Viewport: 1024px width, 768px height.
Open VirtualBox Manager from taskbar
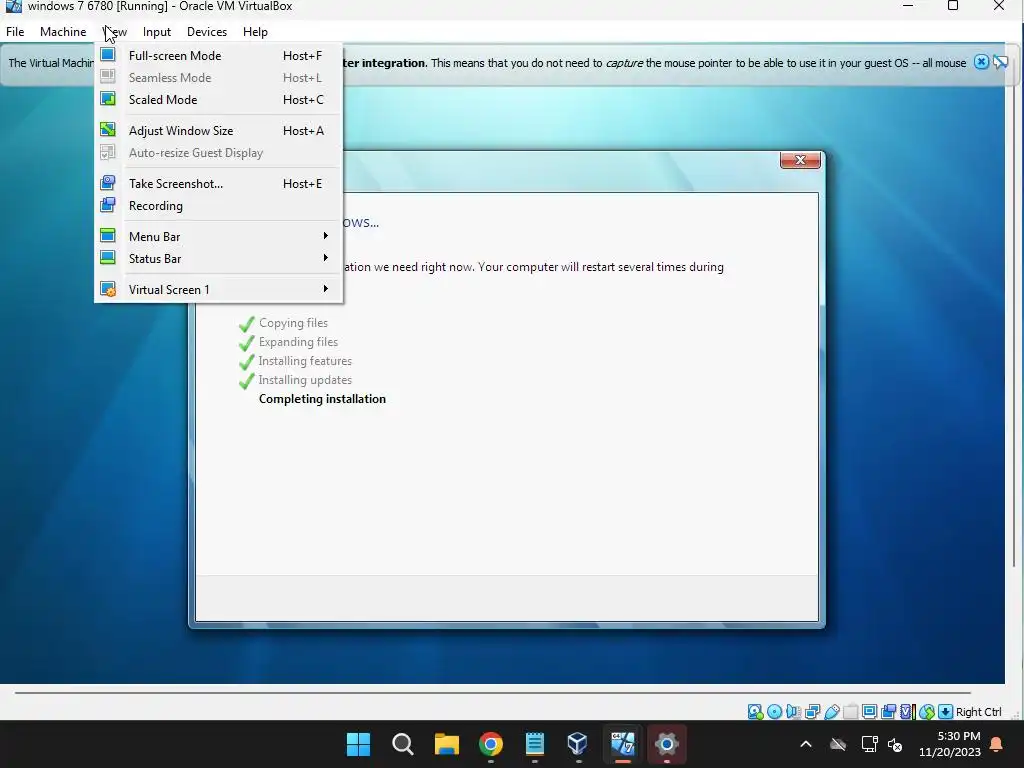pyautogui.click(x=578, y=744)
